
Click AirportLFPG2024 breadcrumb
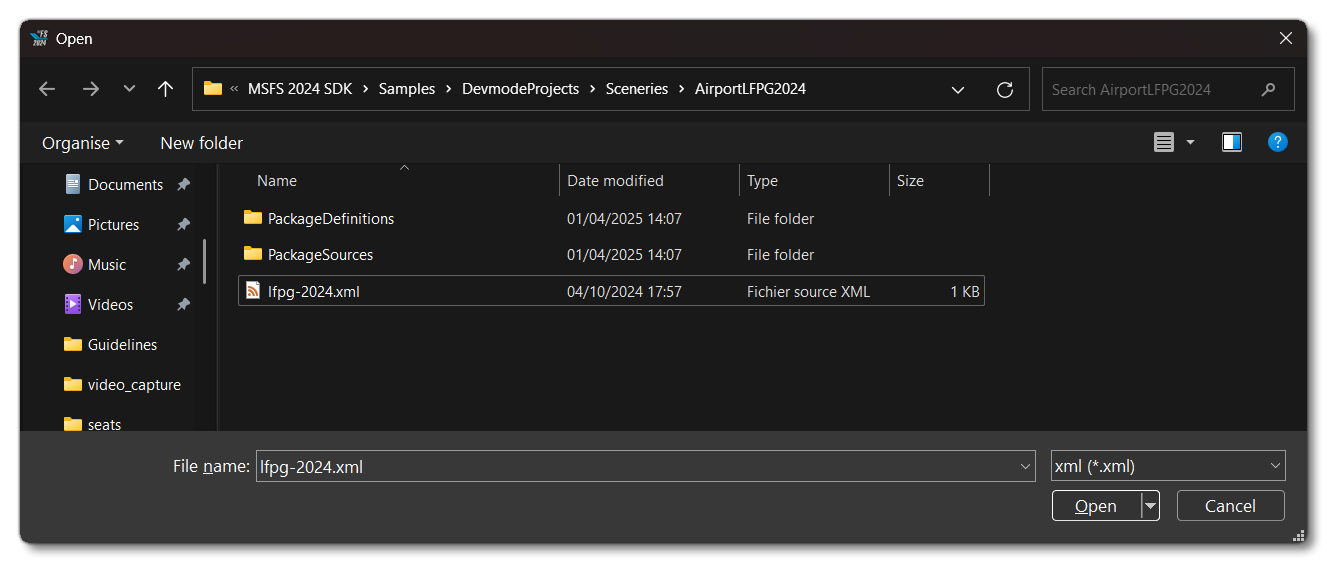click(x=750, y=89)
